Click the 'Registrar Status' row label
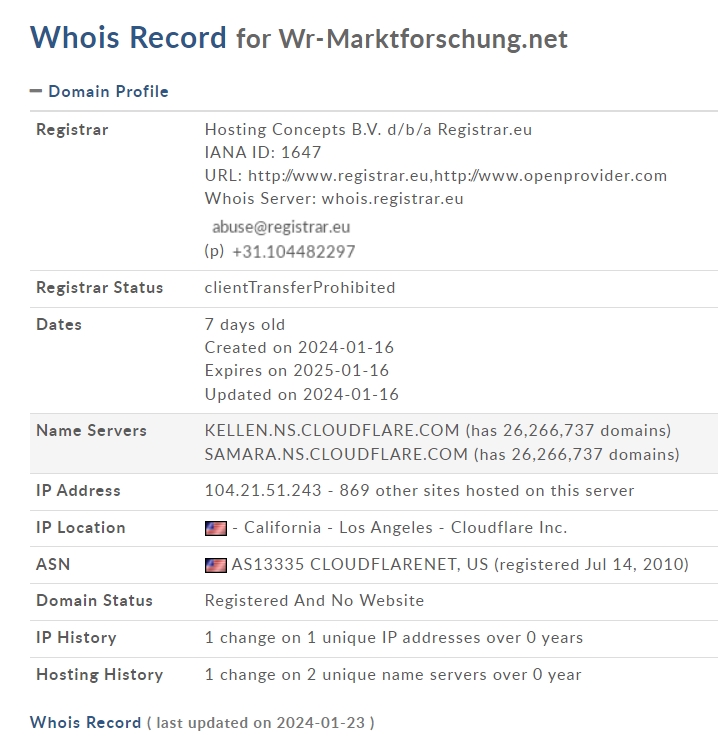This screenshot has width=718, height=739. (99, 287)
